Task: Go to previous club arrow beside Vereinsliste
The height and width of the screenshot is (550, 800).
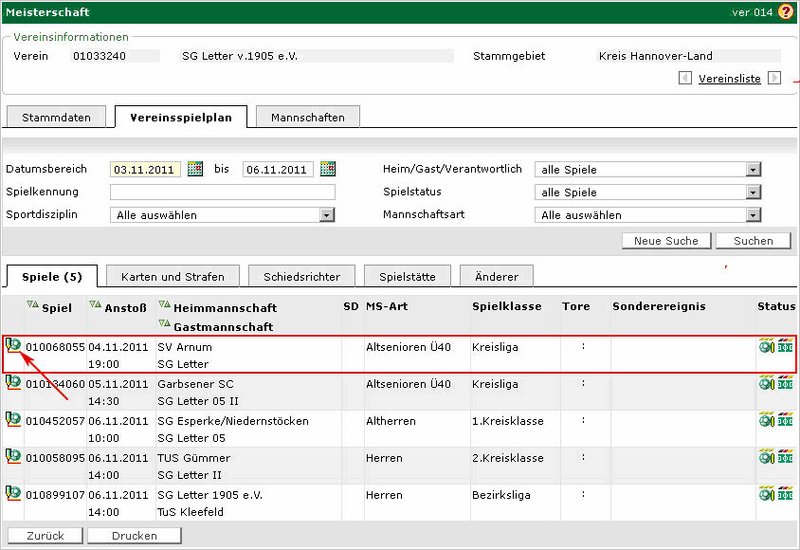Action: [685, 78]
